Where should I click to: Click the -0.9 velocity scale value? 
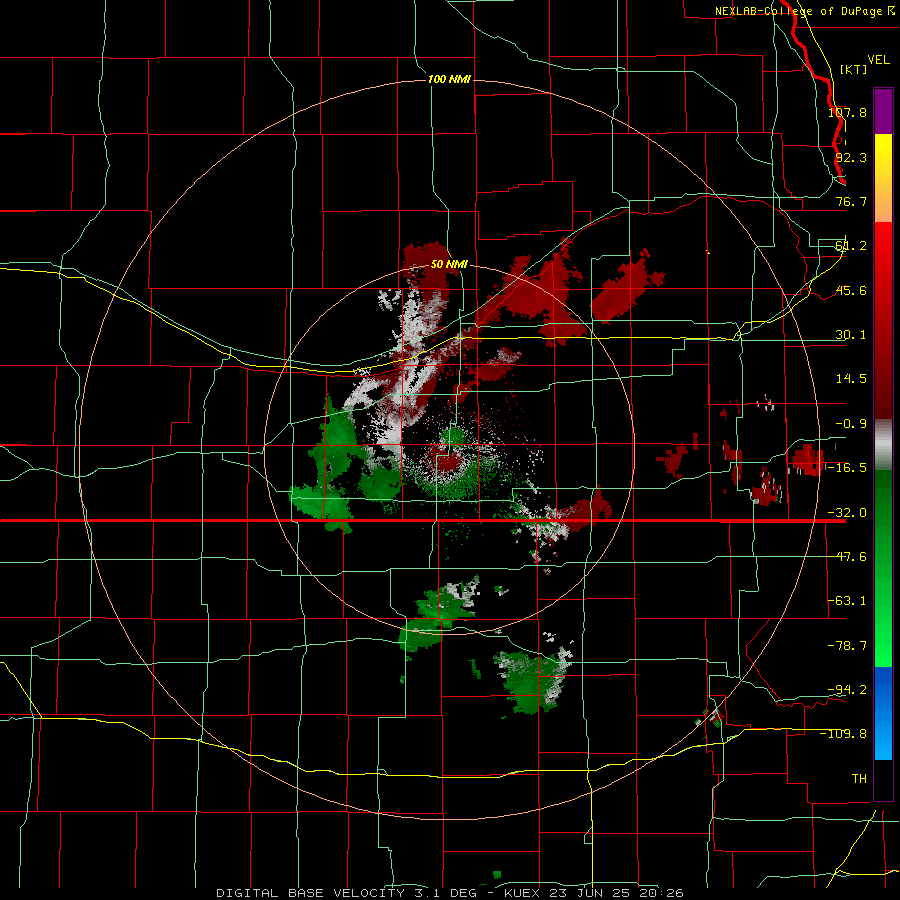click(x=851, y=424)
